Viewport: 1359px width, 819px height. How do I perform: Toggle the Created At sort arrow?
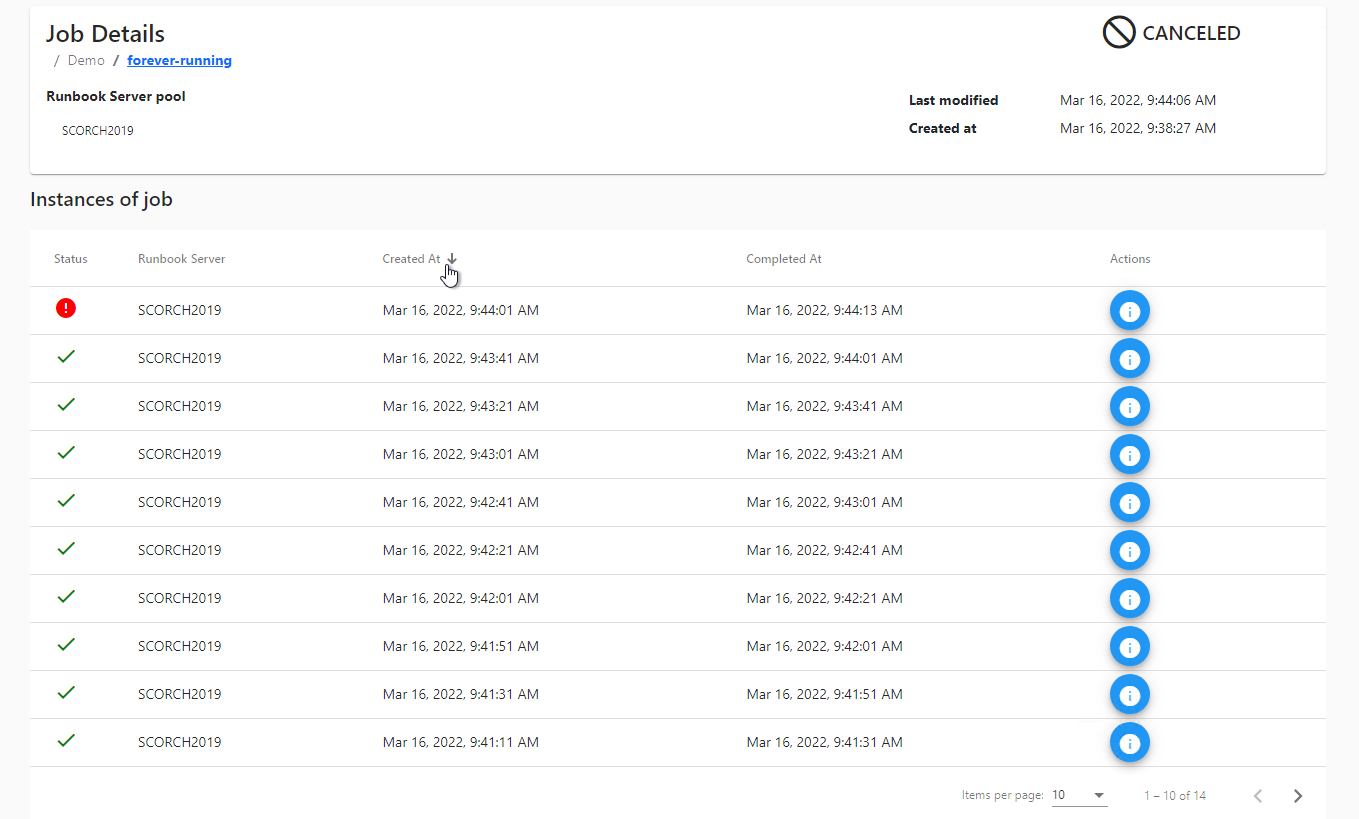pyautogui.click(x=452, y=258)
